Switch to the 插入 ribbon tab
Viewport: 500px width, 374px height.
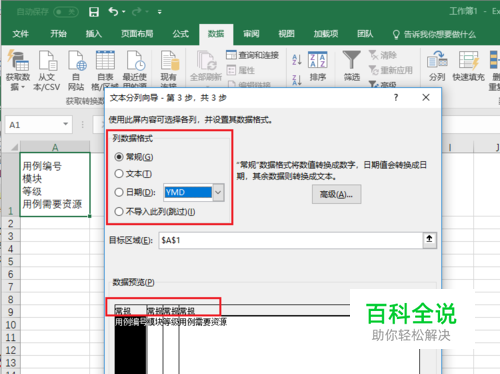(x=94, y=34)
